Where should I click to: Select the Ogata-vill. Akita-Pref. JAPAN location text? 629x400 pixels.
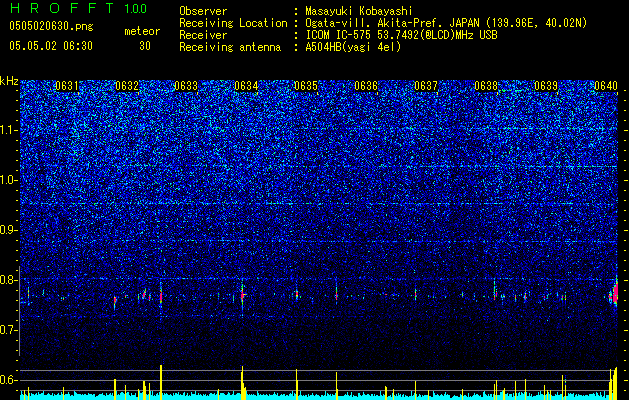(x=446, y=23)
